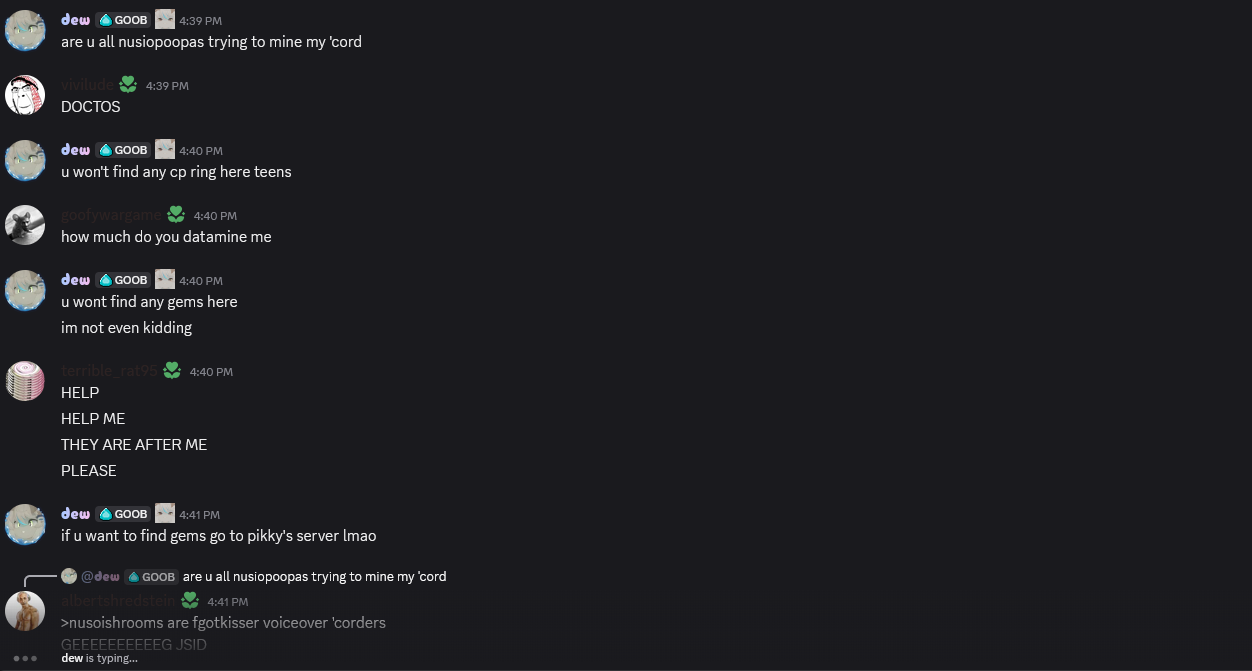The image size is (1252, 671).
Task: Open vivilude's profile avatar
Action: (25, 95)
